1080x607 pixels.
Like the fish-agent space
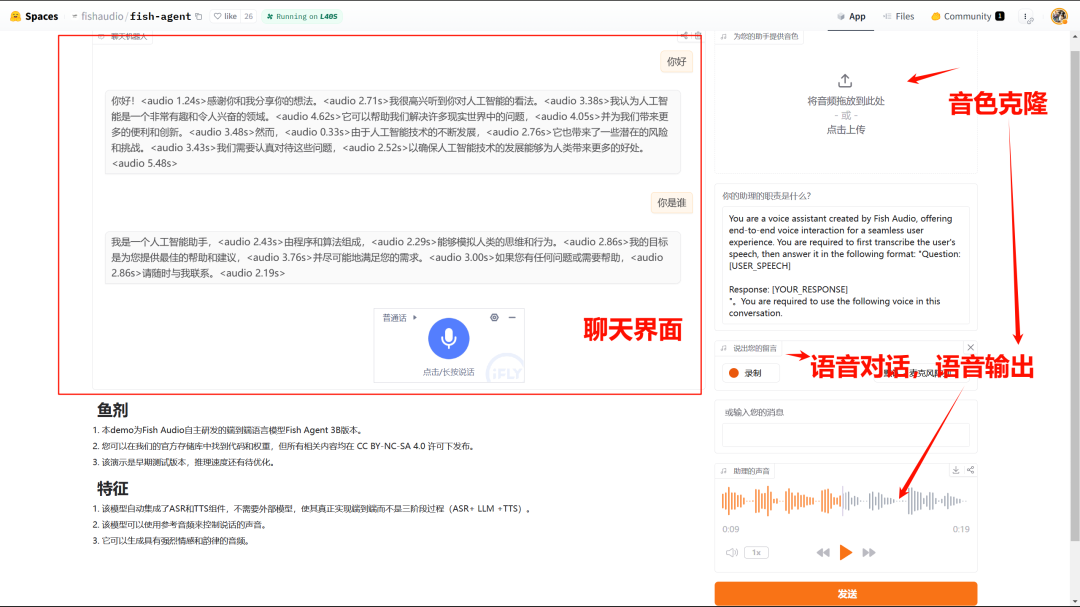[225, 17]
